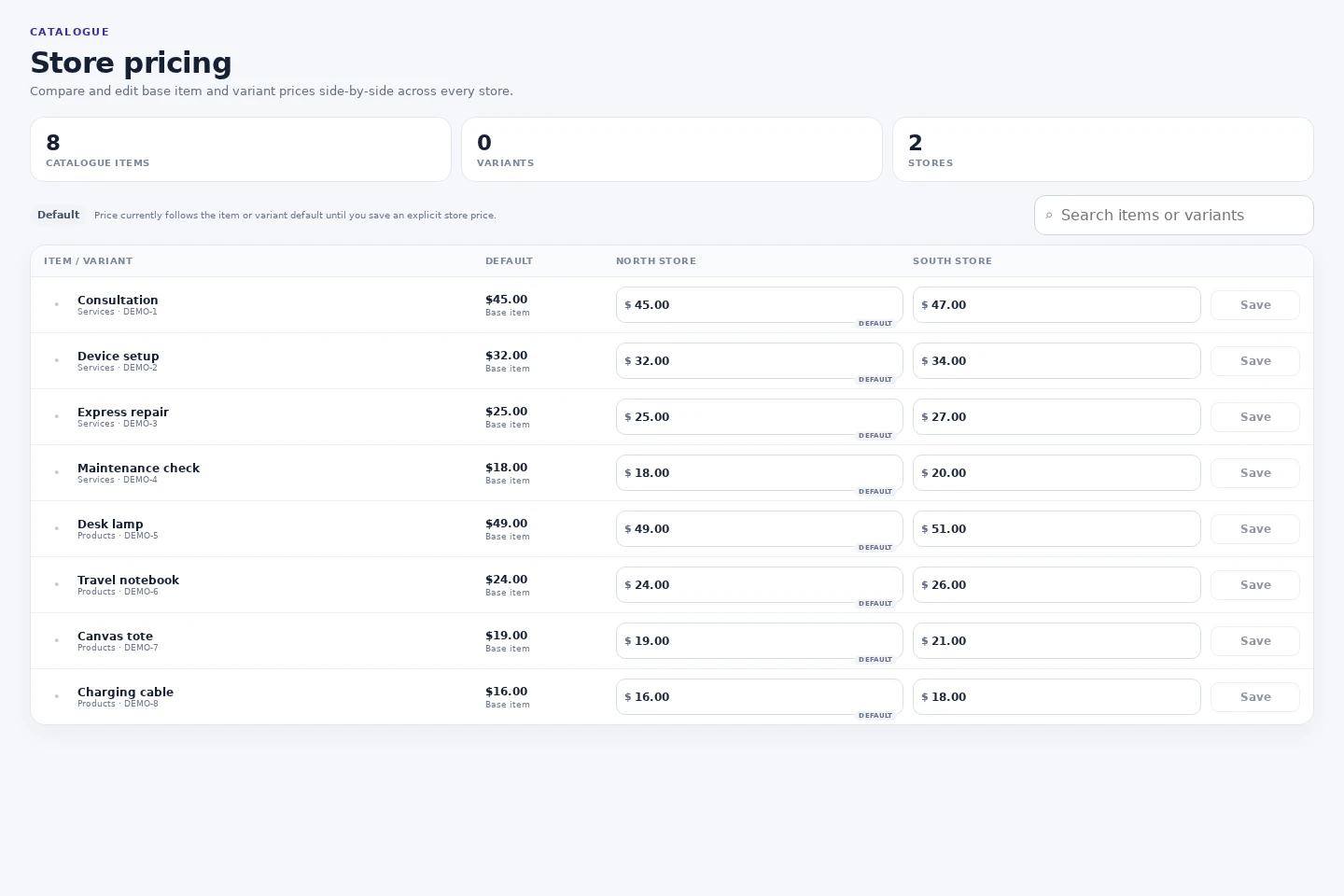The height and width of the screenshot is (896, 1344).
Task: Edit Consultation North Store price field
Action: (x=760, y=305)
